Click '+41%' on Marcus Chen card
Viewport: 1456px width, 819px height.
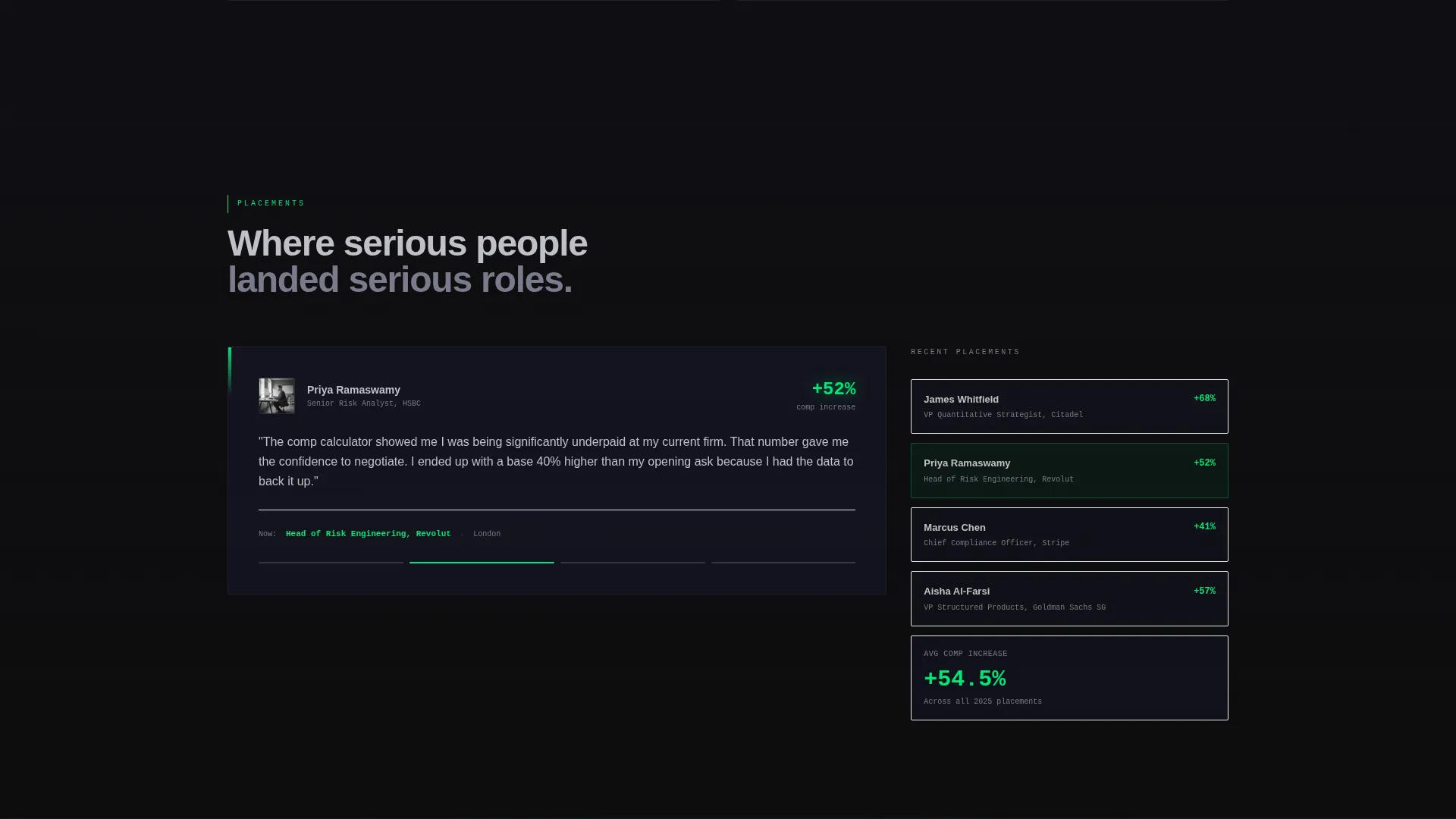pyautogui.click(x=1204, y=526)
